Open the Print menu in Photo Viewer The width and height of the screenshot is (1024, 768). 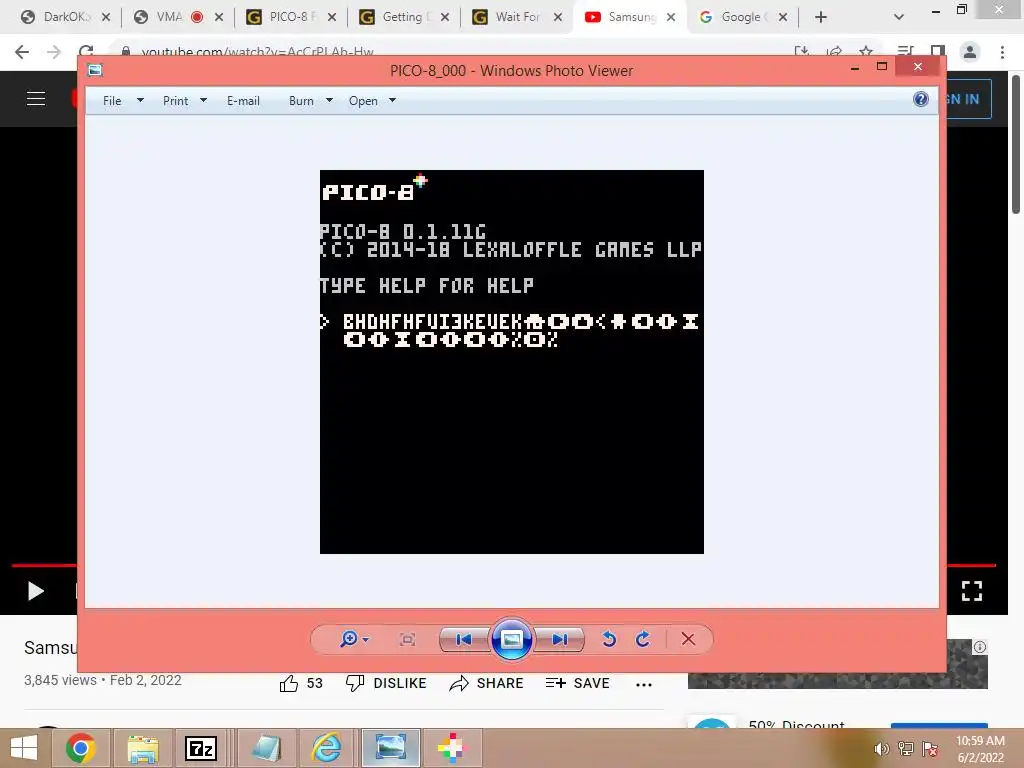[175, 101]
